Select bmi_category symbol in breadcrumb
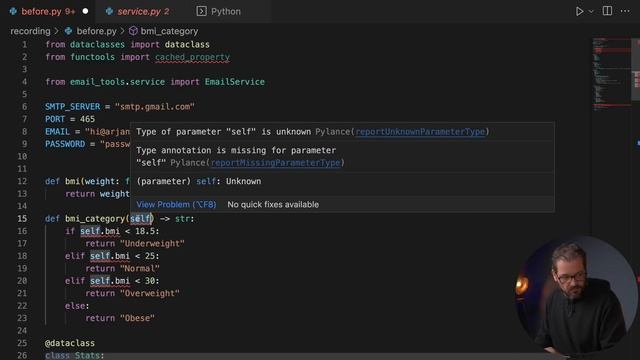This screenshot has height=360, width=640. 169,31
